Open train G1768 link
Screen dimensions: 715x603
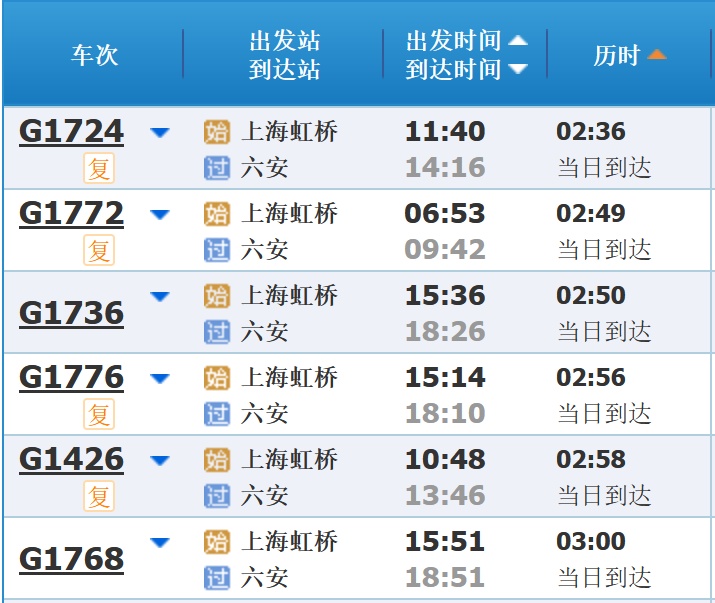coord(71,559)
